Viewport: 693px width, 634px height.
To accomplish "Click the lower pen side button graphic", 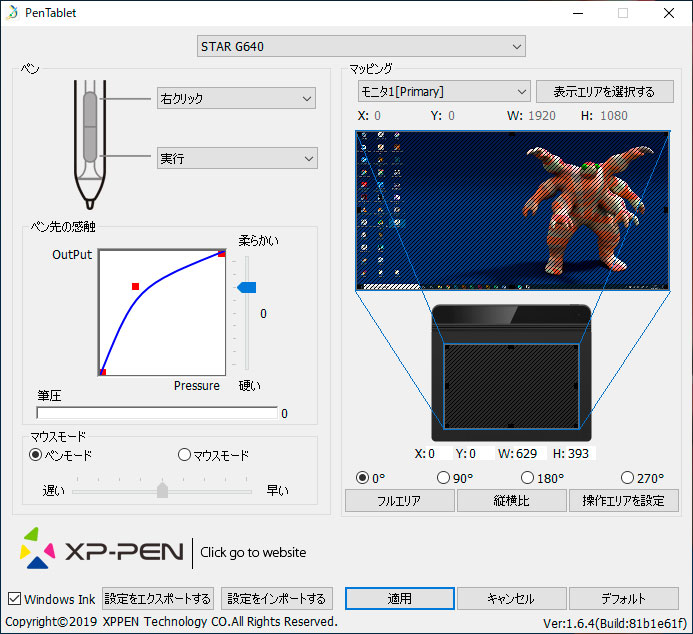I will [x=90, y=144].
